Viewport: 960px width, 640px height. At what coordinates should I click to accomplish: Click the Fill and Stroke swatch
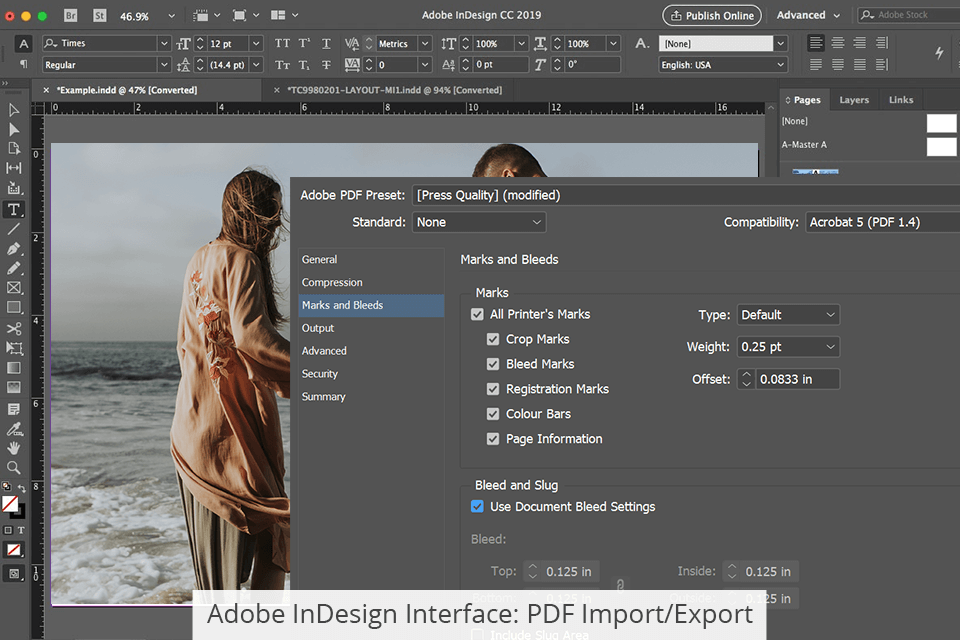coord(12,506)
